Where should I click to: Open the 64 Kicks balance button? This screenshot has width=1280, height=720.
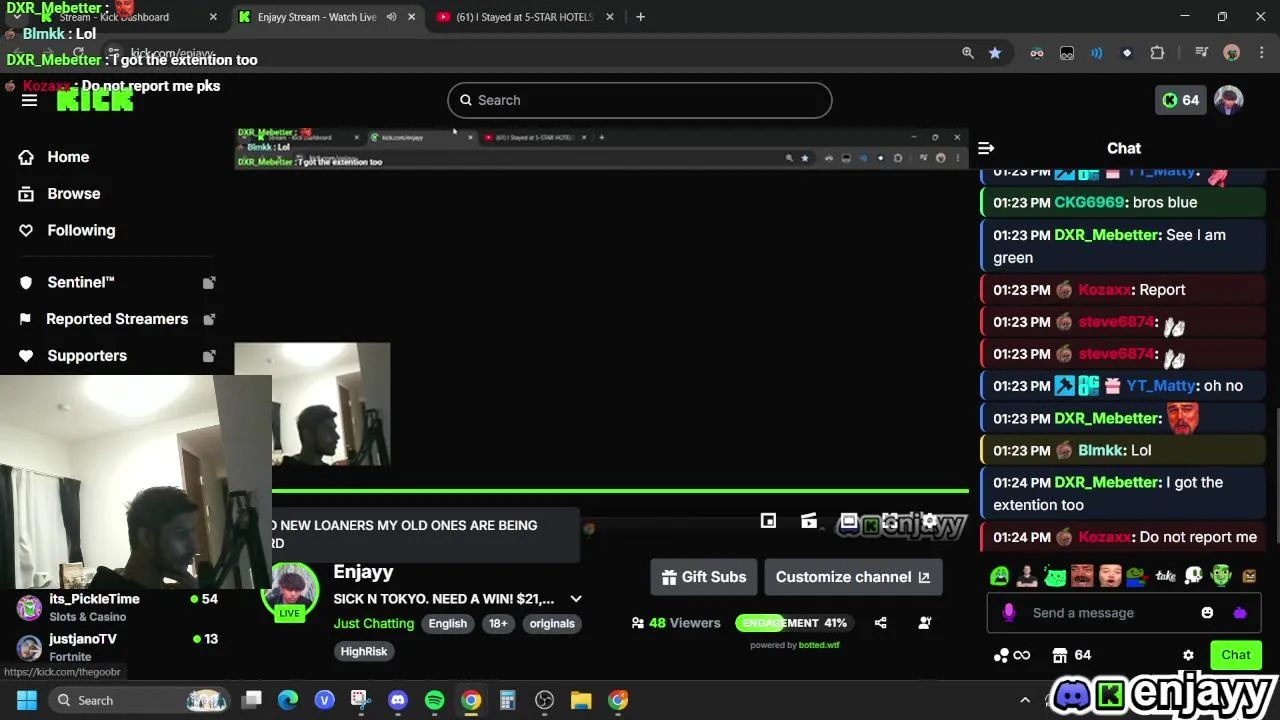(x=1181, y=100)
